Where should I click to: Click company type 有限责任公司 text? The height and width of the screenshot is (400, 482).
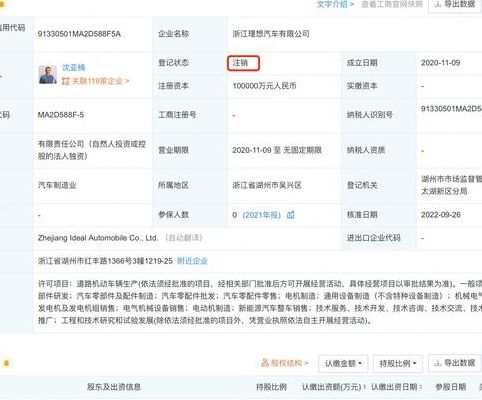pos(92,150)
